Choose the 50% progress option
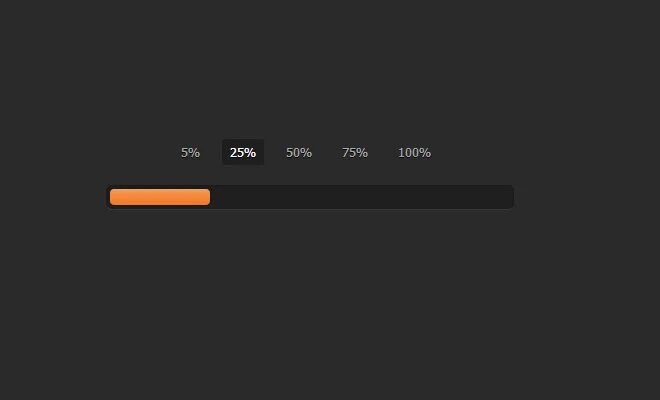The width and height of the screenshot is (660, 400). [x=299, y=152]
